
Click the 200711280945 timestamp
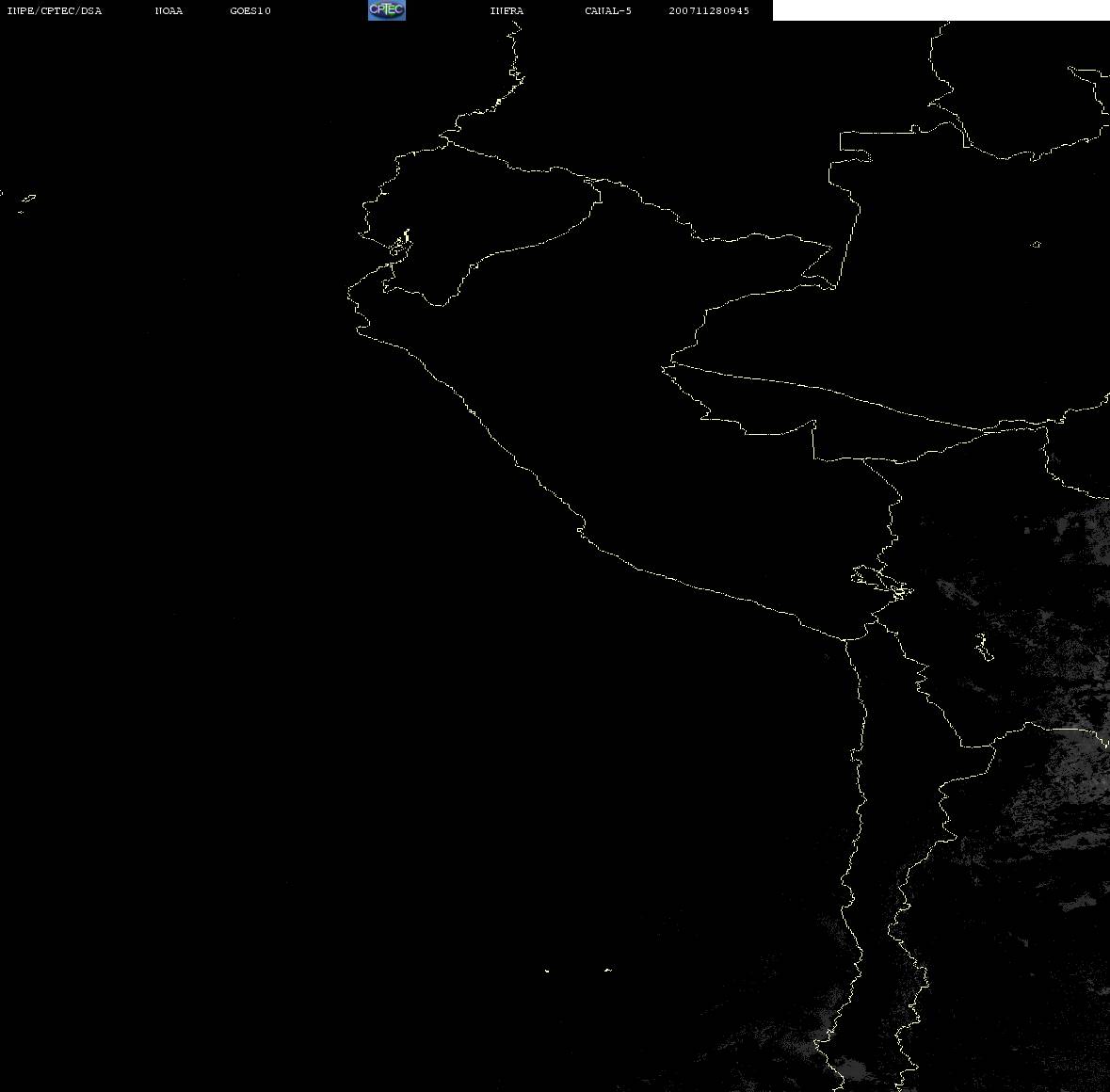click(709, 10)
